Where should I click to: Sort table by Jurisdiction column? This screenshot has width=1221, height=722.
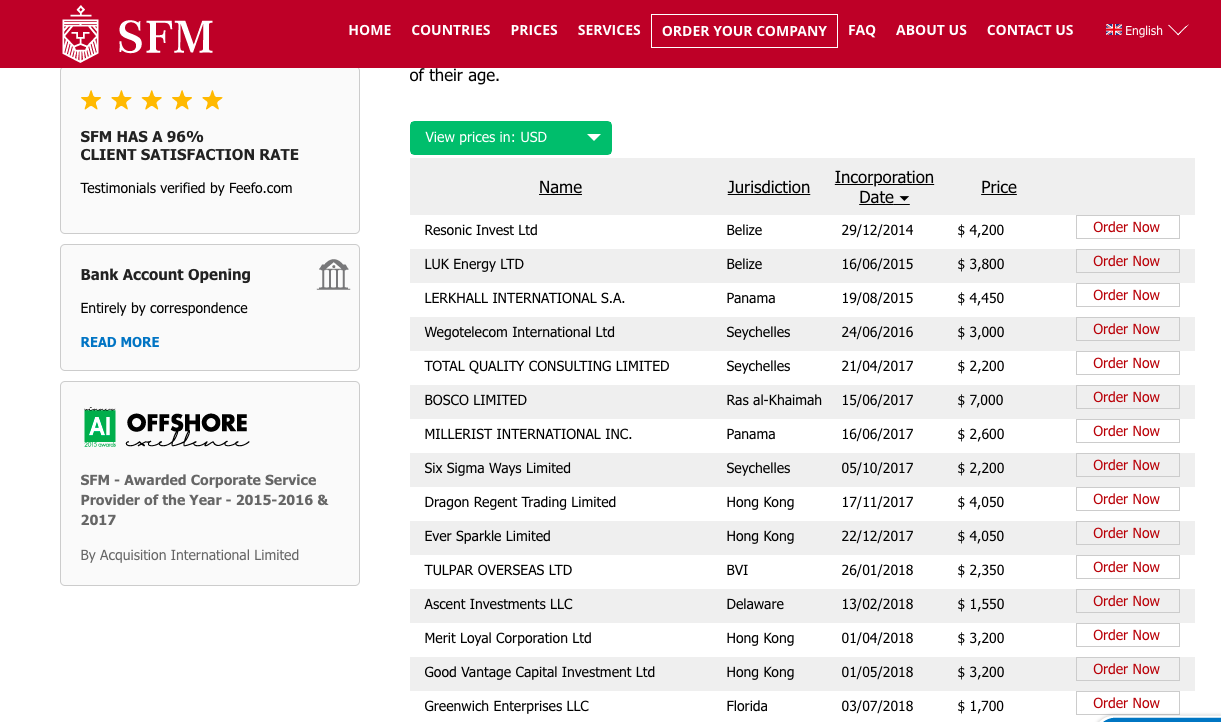(769, 187)
